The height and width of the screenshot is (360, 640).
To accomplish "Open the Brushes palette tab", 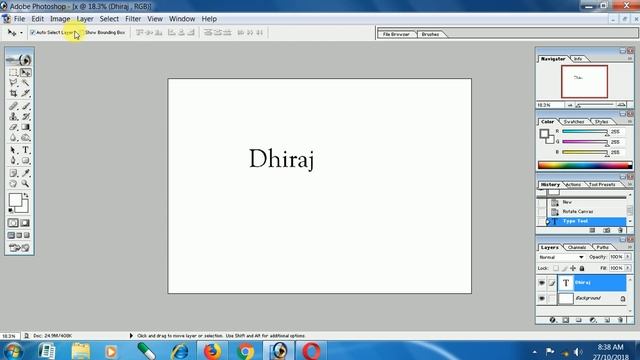I will tap(431, 34).
